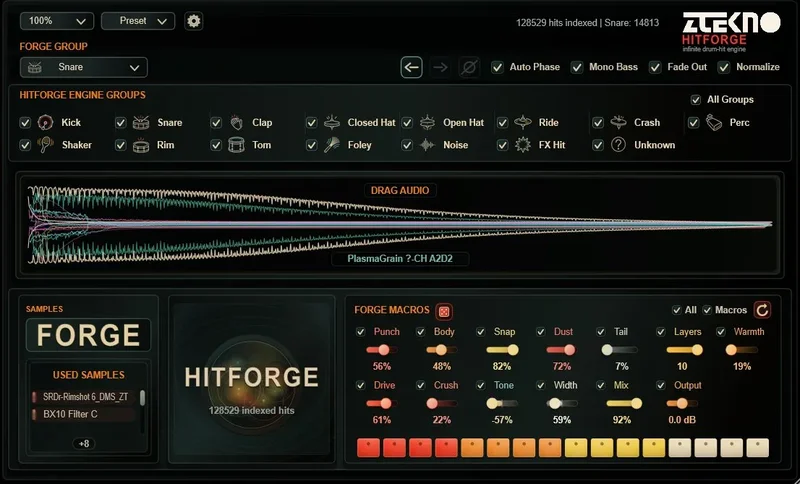Image resolution: width=800 pixels, height=484 pixels.
Task: Click the Noise waveform icon
Action: (x=427, y=145)
